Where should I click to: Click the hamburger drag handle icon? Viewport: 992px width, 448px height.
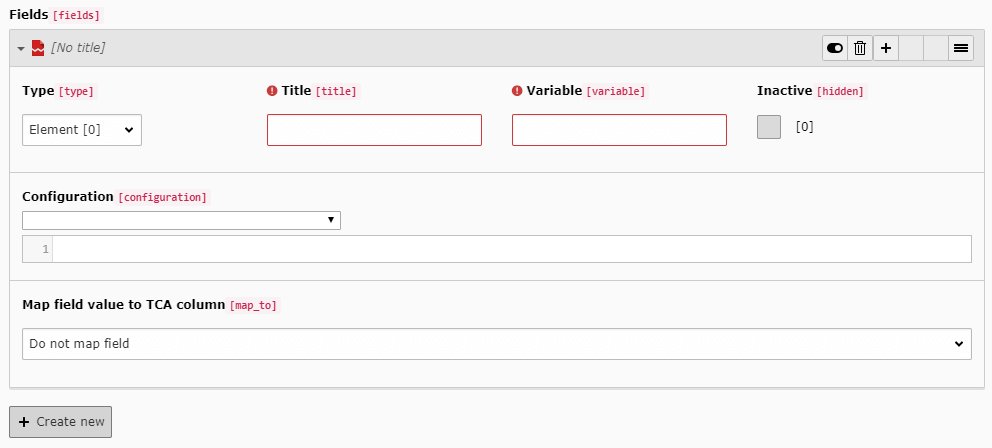960,48
